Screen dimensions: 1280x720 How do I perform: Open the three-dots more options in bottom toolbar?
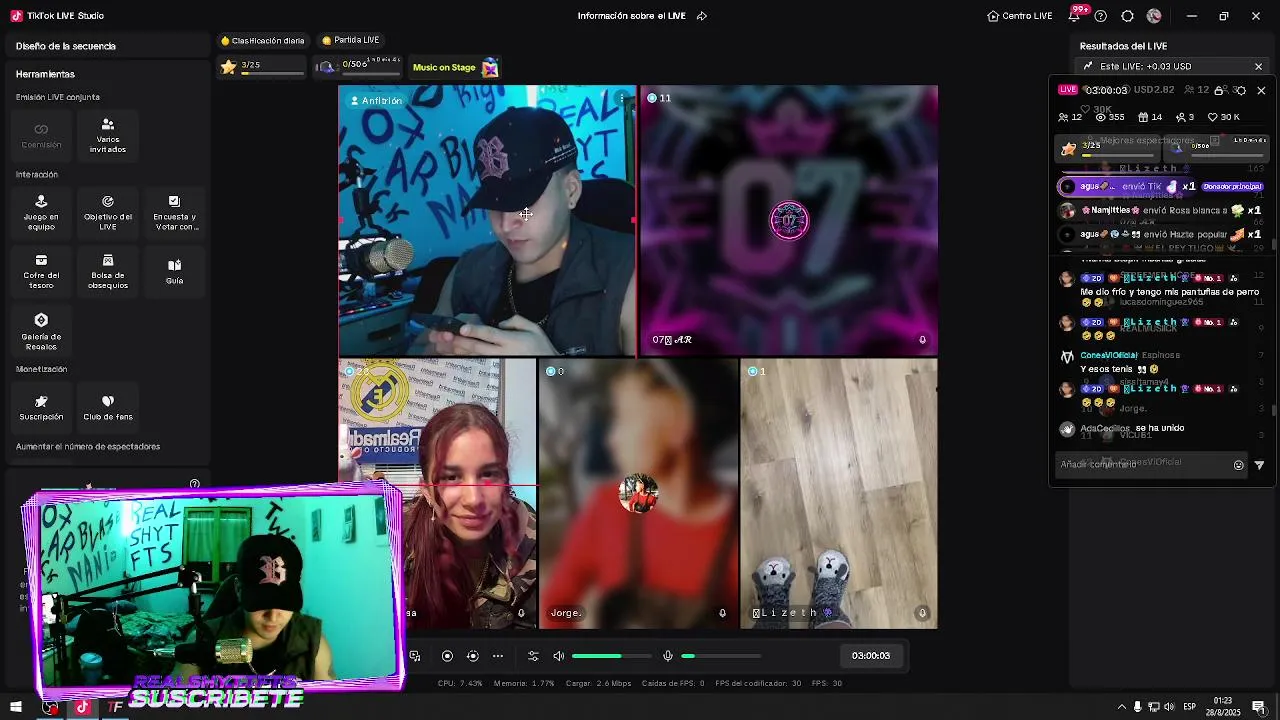click(x=498, y=656)
